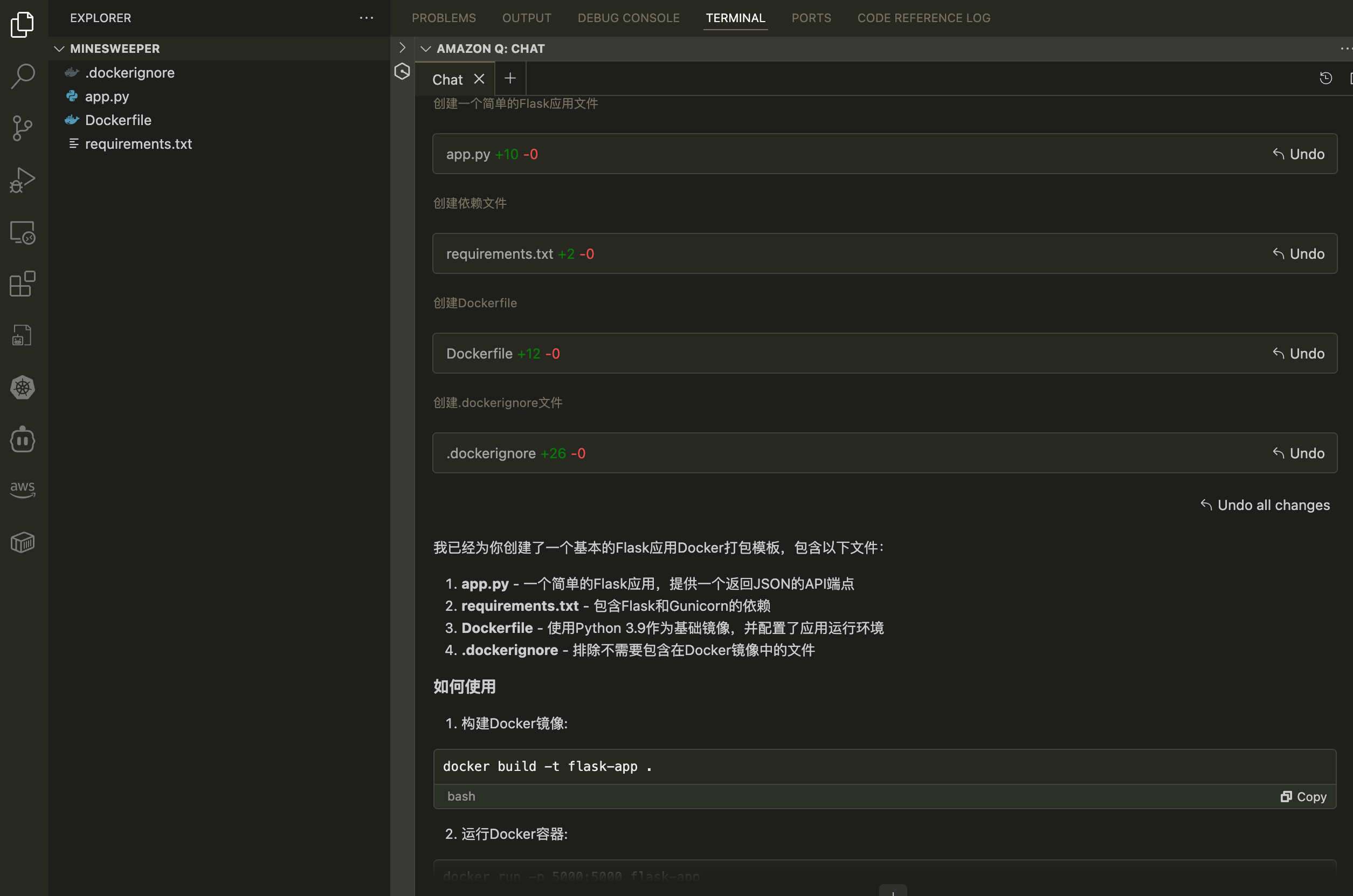1353x896 pixels.
Task: Click the chat history clock icon
Action: (1326, 78)
